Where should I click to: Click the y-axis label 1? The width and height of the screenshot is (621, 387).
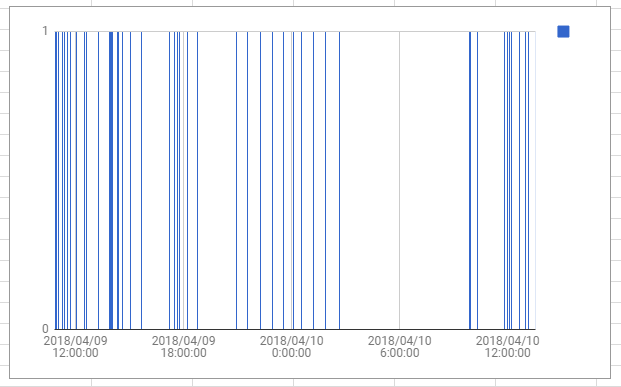tap(45, 31)
